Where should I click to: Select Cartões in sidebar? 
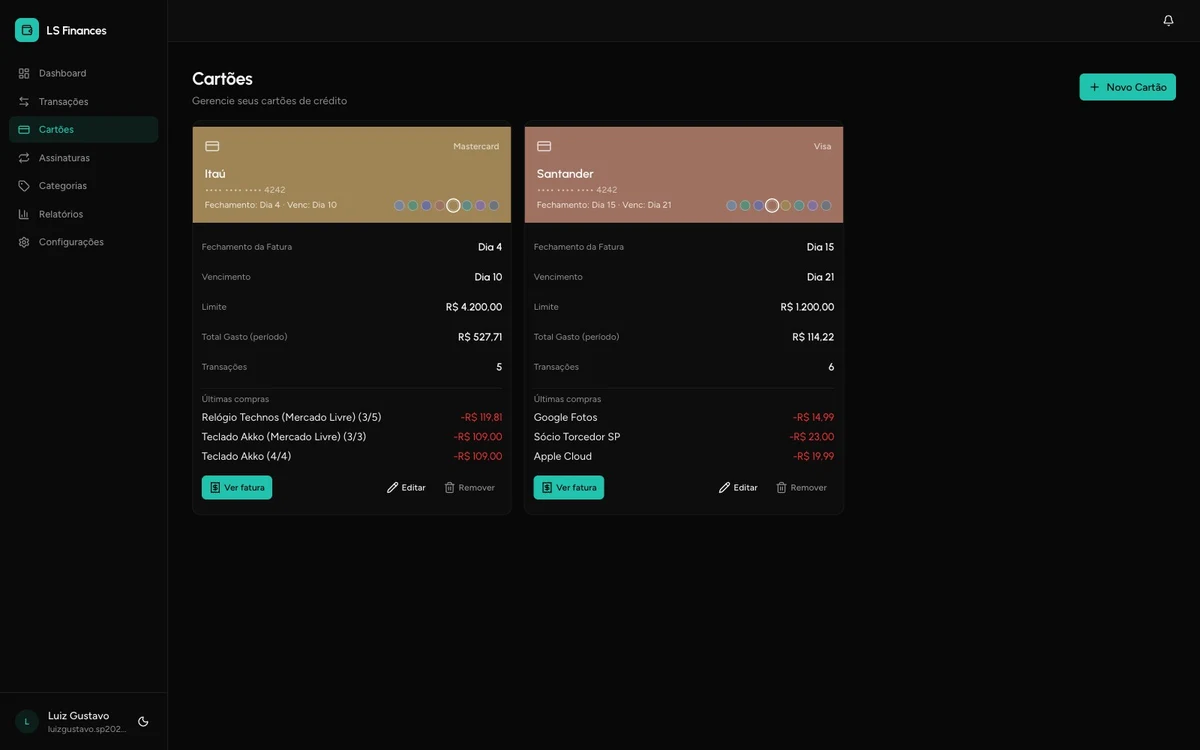pos(84,129)
